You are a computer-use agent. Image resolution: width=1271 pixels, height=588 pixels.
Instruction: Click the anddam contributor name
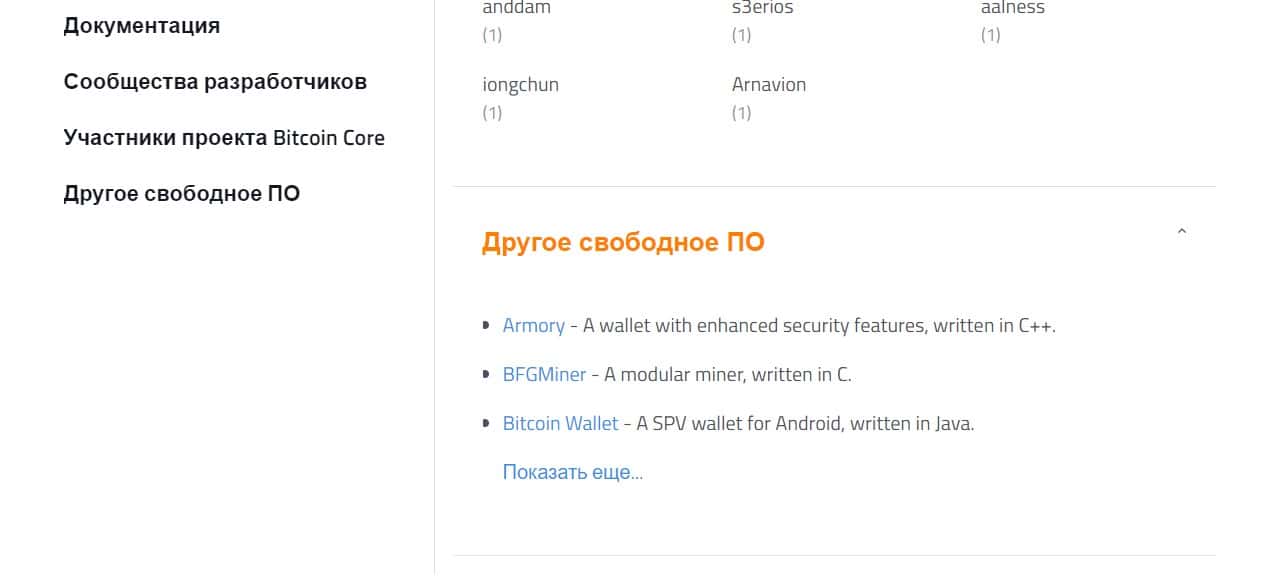coord(516,8)
